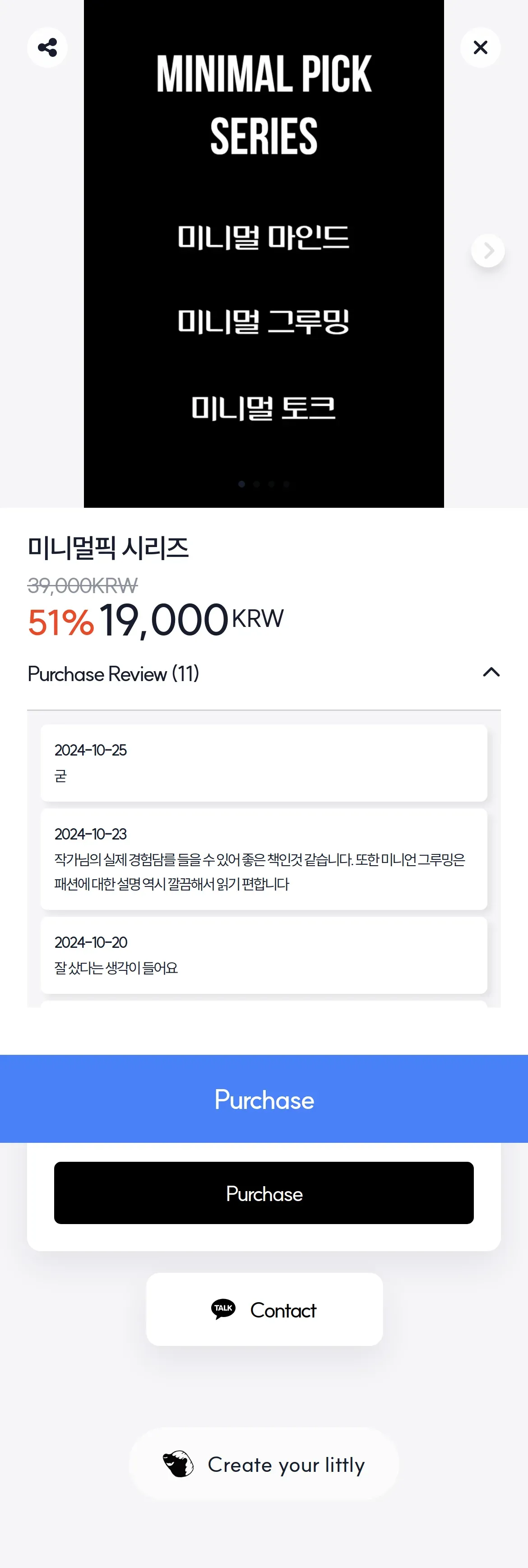Go to the next carousel image
The height and width of the screenshot is (1568, 528).
pos(487,251)
